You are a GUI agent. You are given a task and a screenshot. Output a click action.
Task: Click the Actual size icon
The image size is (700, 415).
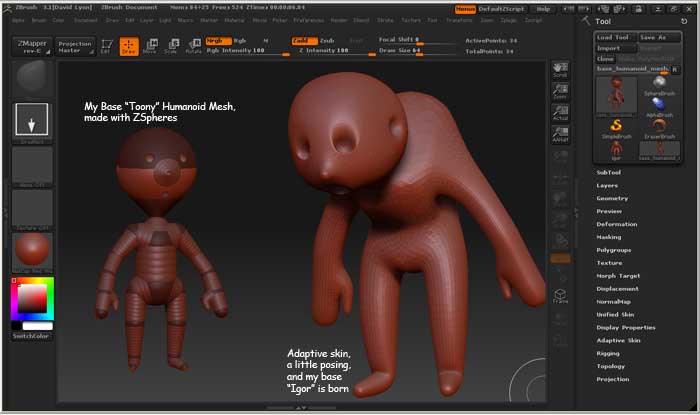click(560, 113)
